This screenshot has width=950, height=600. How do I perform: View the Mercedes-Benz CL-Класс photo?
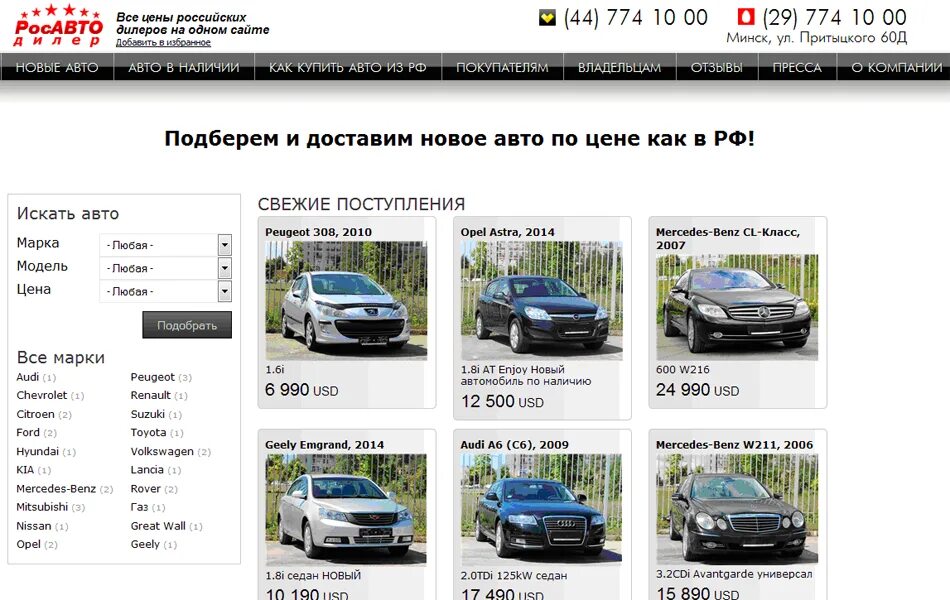point(737,307)
